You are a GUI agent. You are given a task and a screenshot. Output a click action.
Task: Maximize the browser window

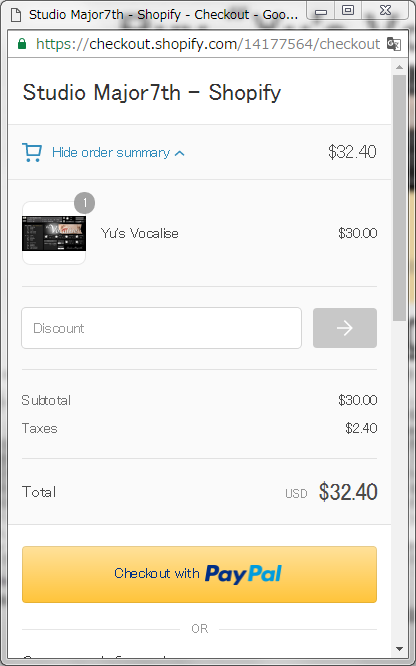348,11
